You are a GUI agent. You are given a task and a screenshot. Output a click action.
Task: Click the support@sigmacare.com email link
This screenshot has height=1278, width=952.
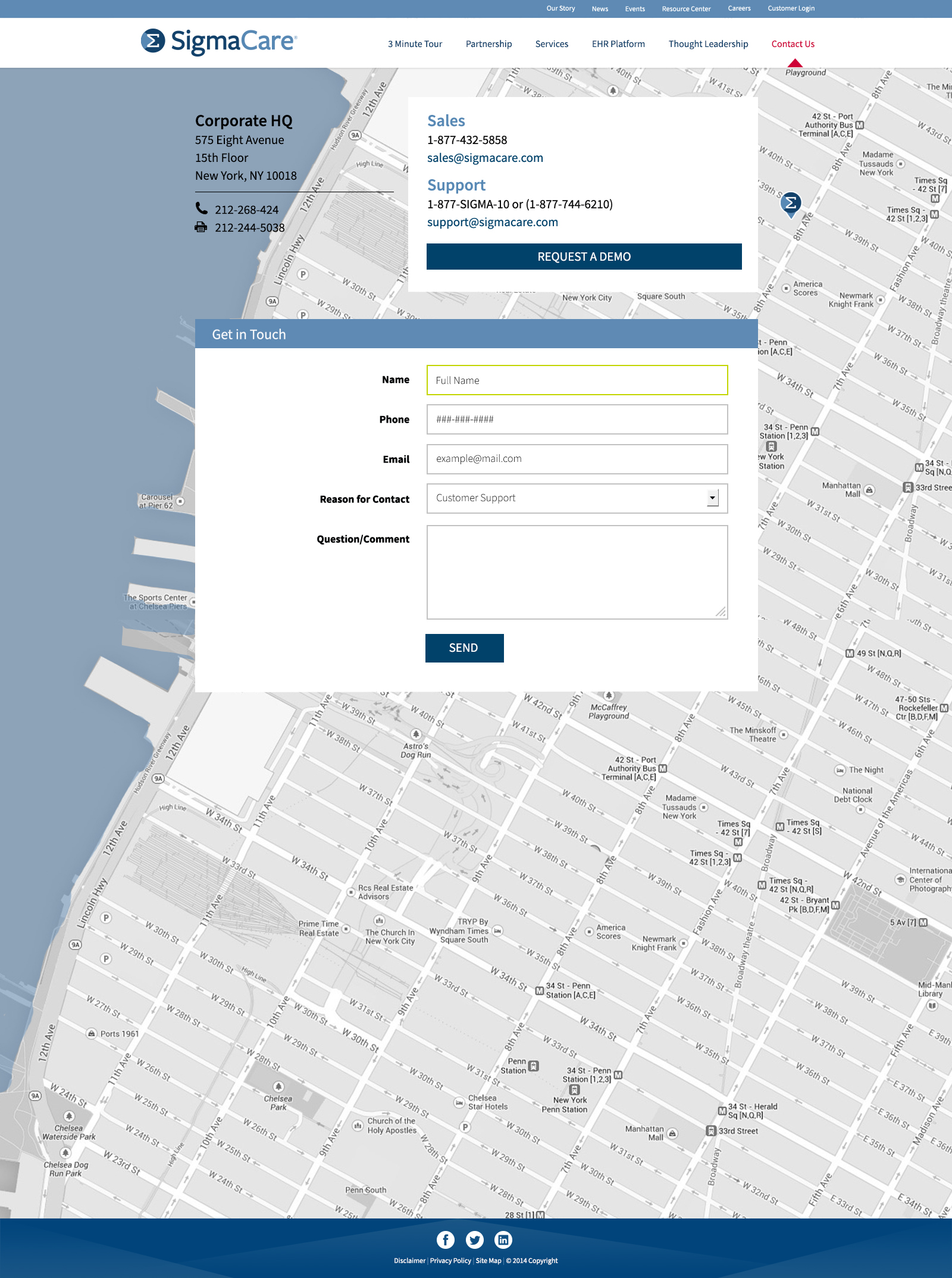pos(492,222)
